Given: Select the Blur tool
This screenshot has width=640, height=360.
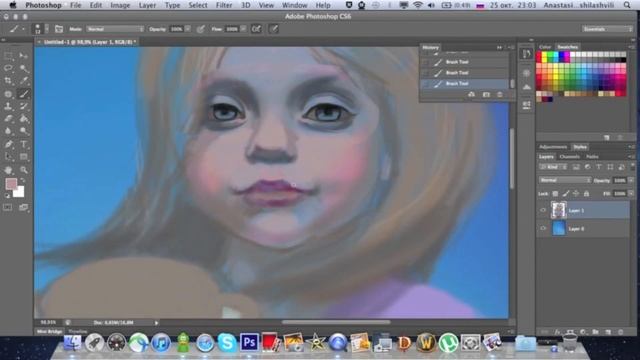Looking at the screenshot, I should 8,131.
